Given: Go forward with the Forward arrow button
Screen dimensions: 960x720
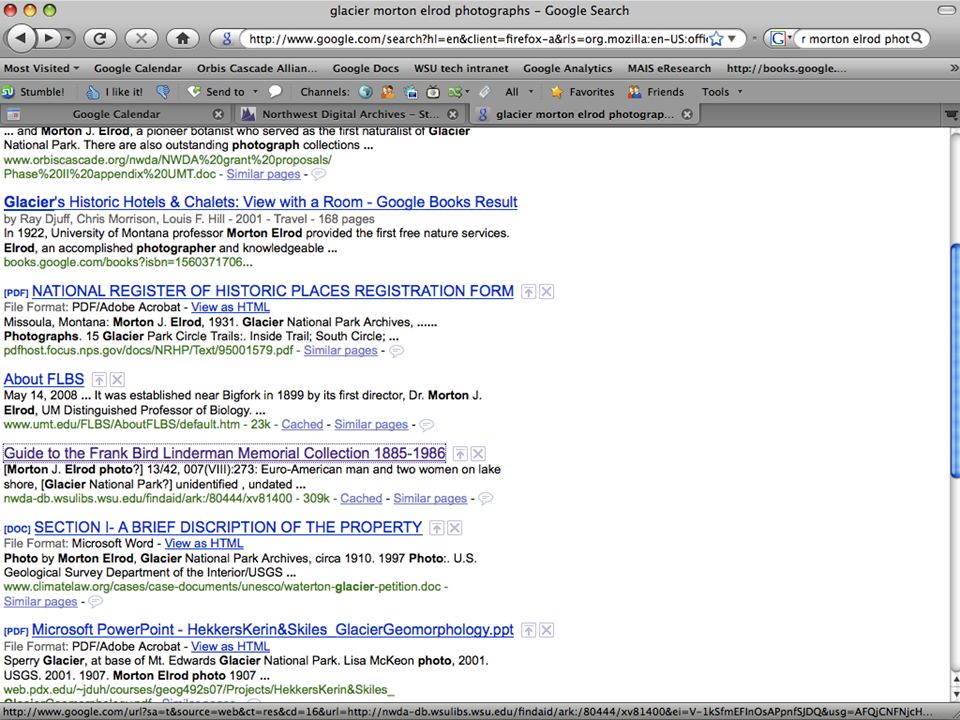Looking at the screenshot, I should 48,39.
